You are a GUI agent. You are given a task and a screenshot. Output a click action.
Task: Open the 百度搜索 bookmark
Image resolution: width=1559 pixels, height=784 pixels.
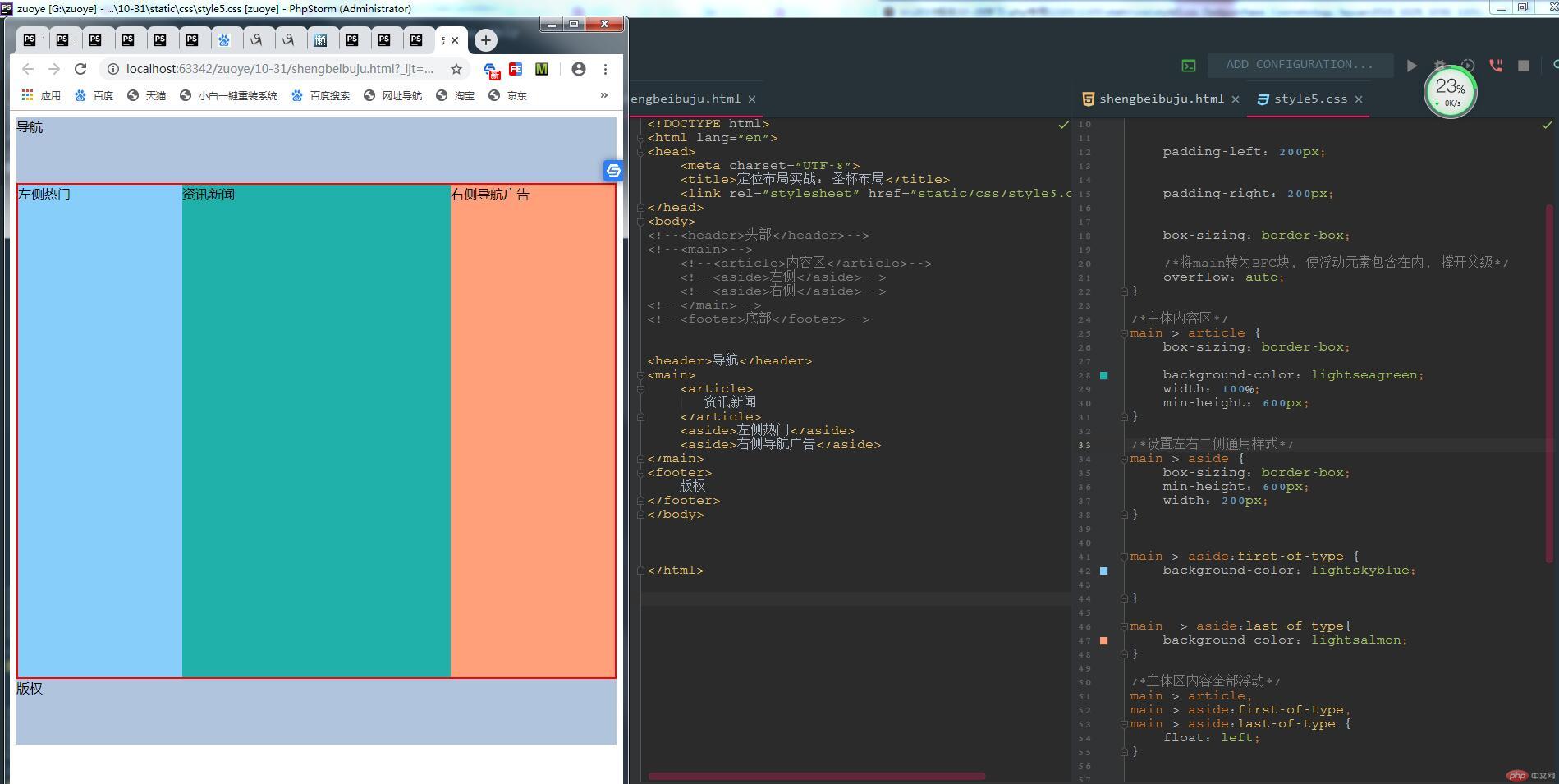(x=320, y=95)
